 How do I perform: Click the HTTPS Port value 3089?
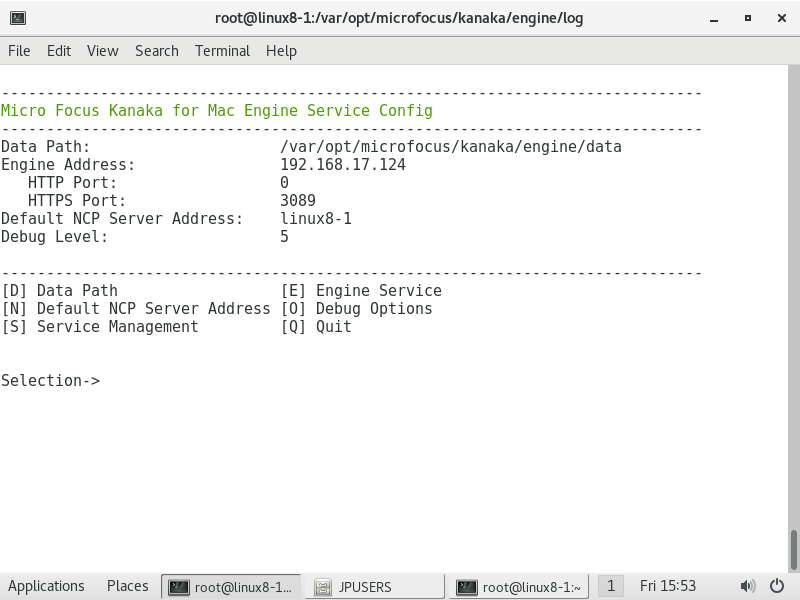click(298, 201)
